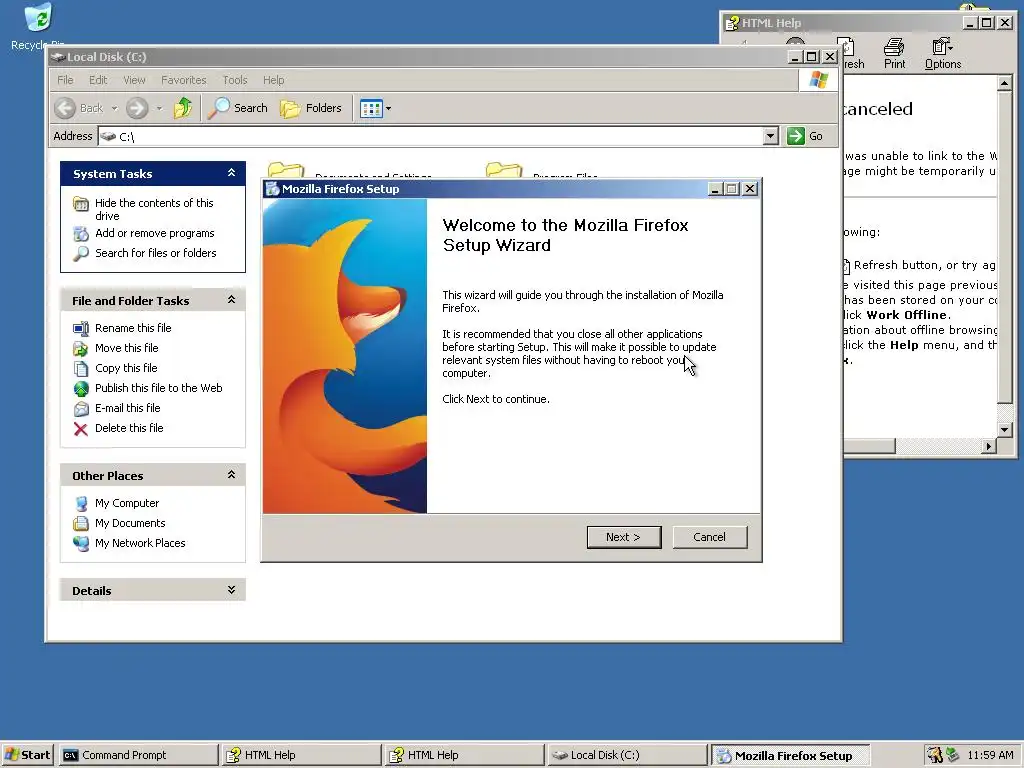Switch to Command Prompt on taskbar
The height and width of the screenshot is (768, 1024).
138,755
